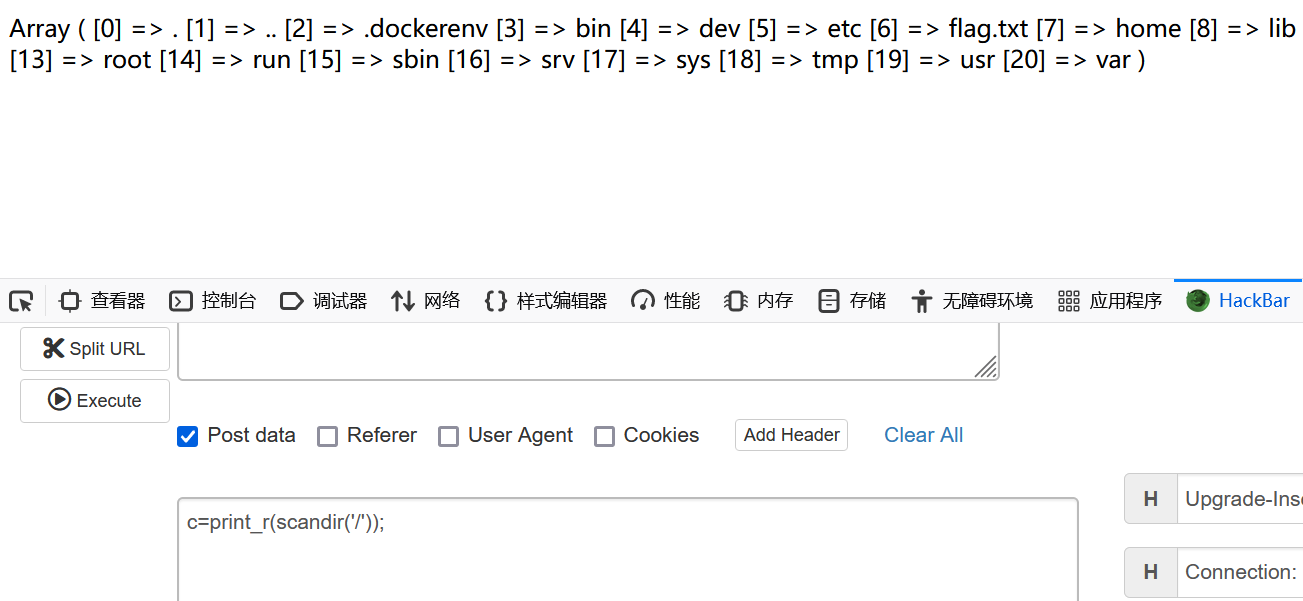Open the Network (网络) panel
The image size is (1303, 601).
[x=425, y=301]
